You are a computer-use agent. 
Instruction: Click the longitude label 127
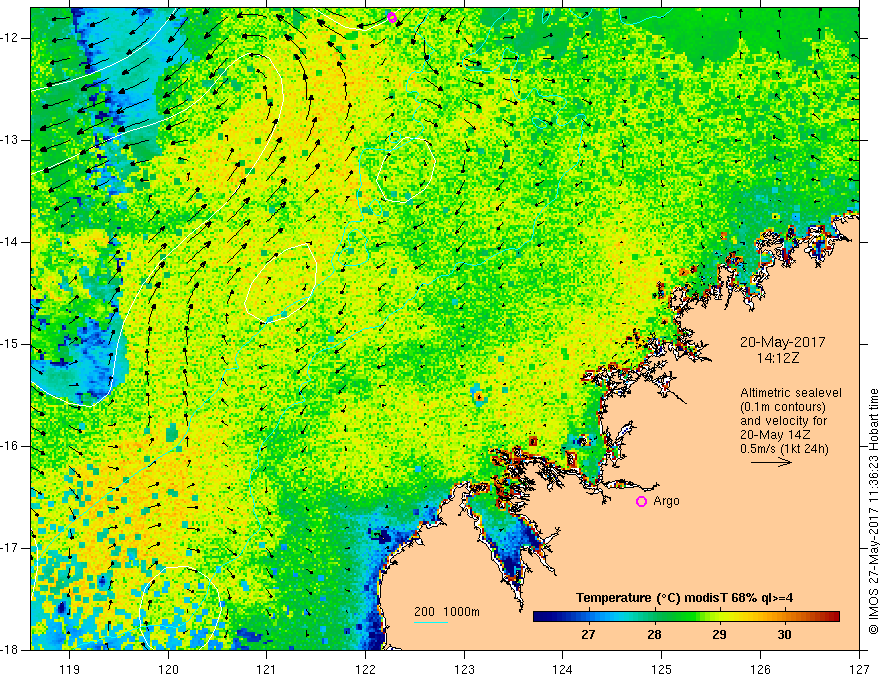(859, 670)
